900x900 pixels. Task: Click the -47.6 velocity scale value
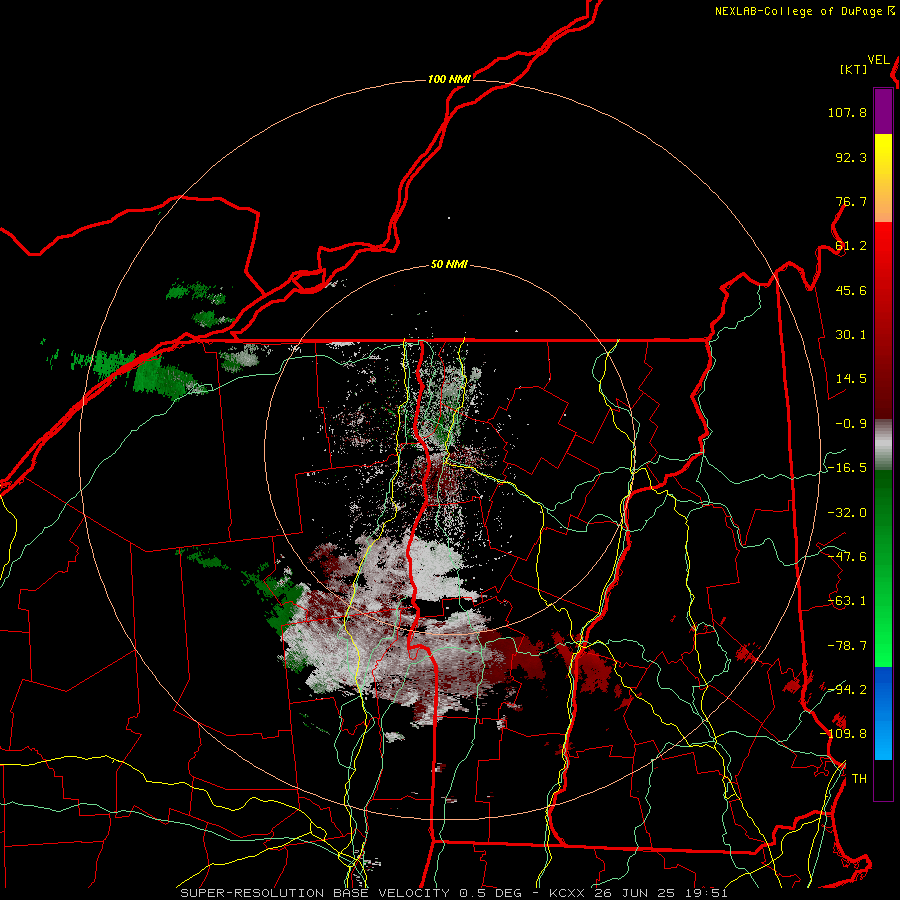point(847,557)
